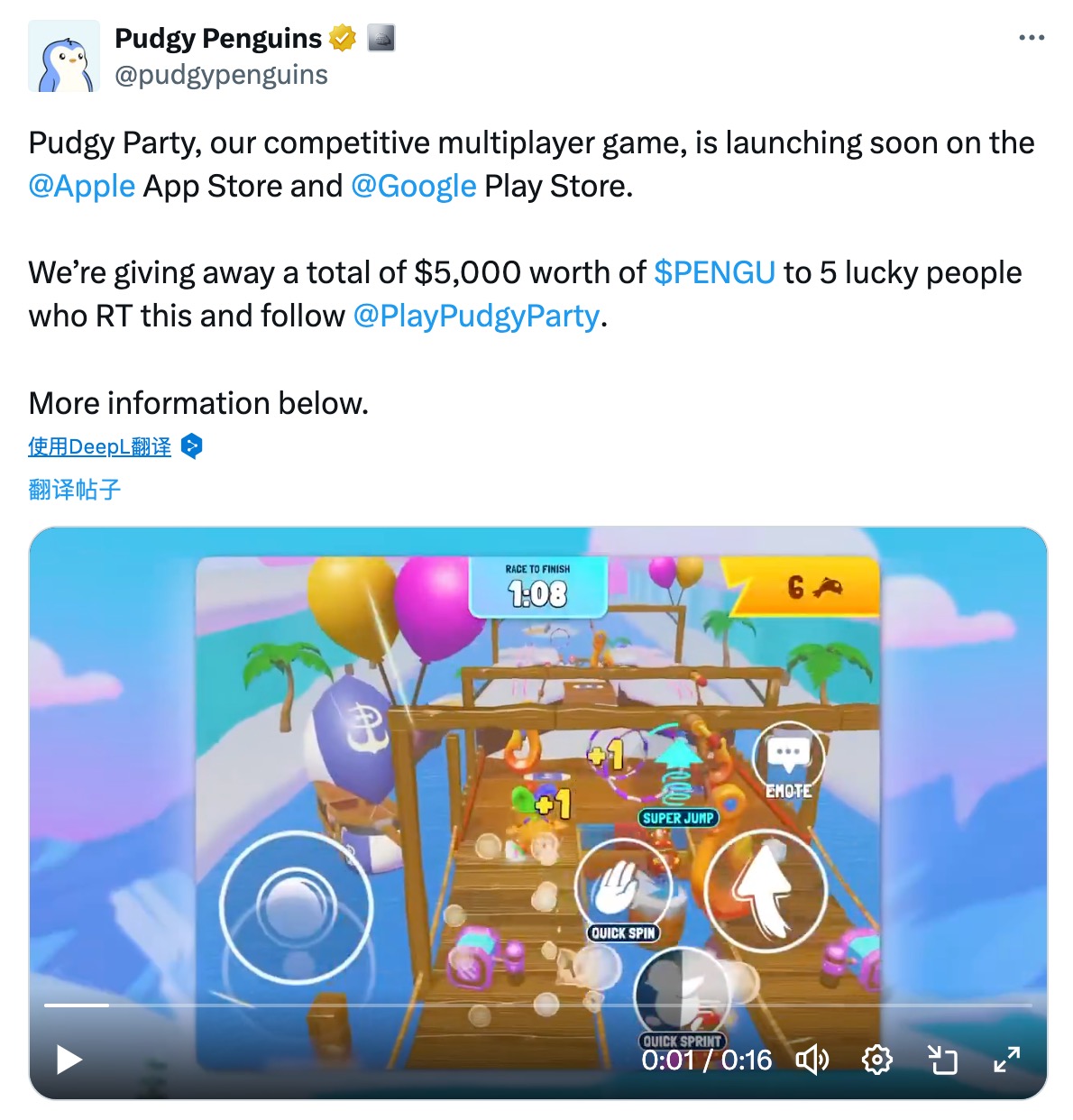Click the 使用DeepL翻译 link

(99, 446)
